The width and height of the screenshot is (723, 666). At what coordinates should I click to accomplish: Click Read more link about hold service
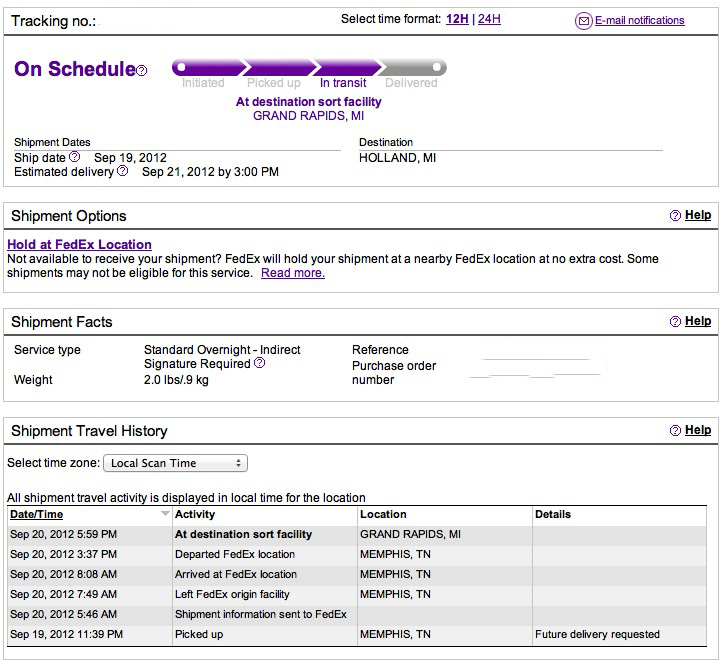tap(293, 273)
